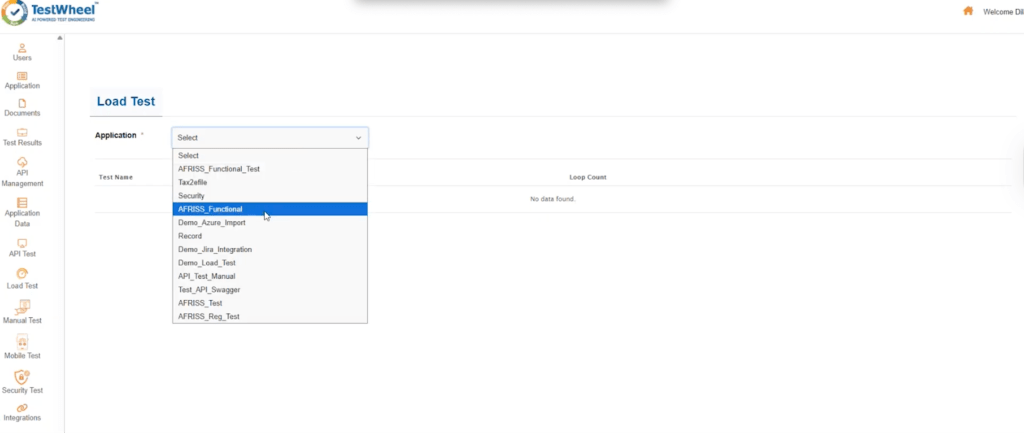Click the home icon in header
The width and height of the screenshot is (1024, 433).
coord(967,11)
